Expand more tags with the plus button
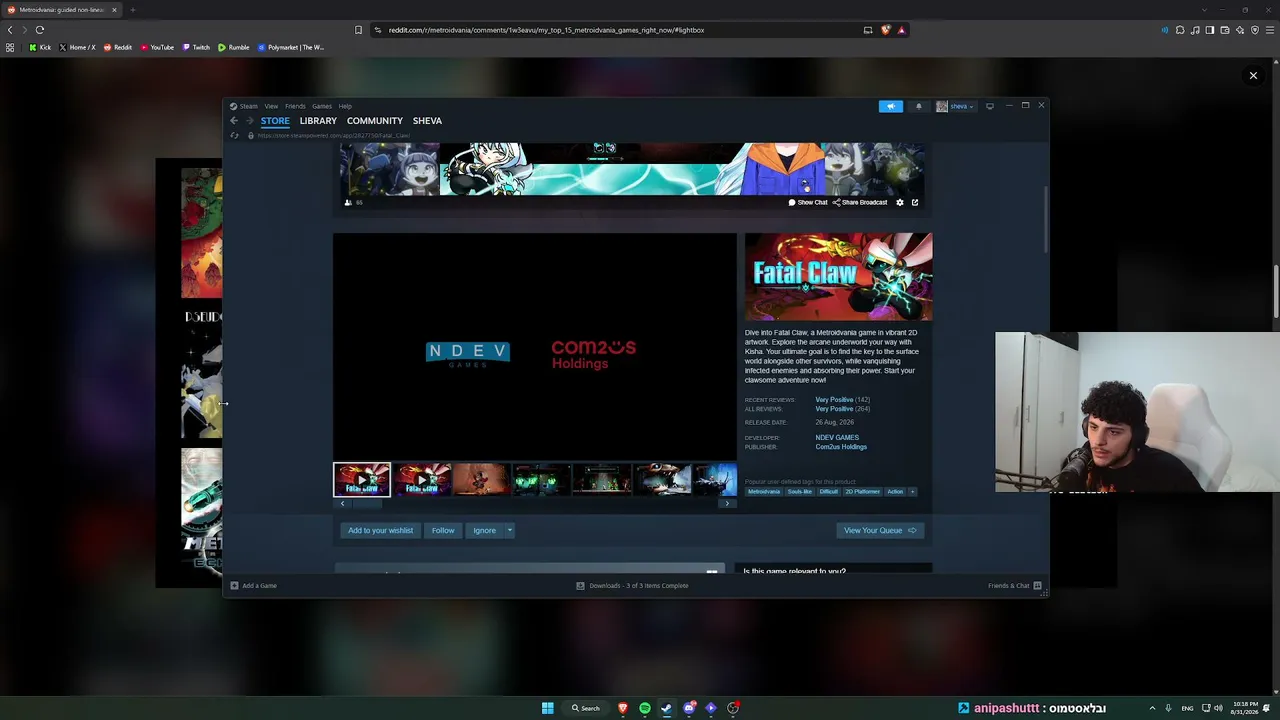Image resolution: width=1280 pixels, height=720 pixels. tap(912, 492)
